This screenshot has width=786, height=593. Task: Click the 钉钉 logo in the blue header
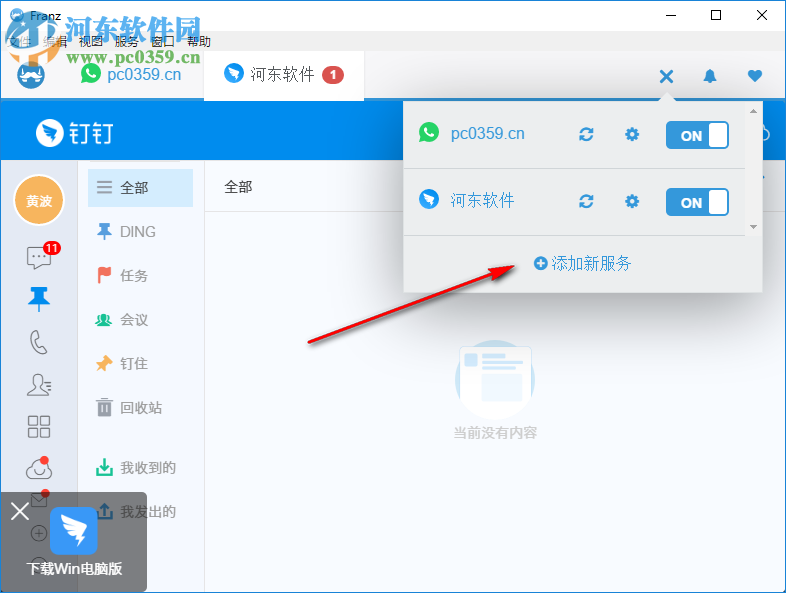pyautogui.click(x=75, y=133)
